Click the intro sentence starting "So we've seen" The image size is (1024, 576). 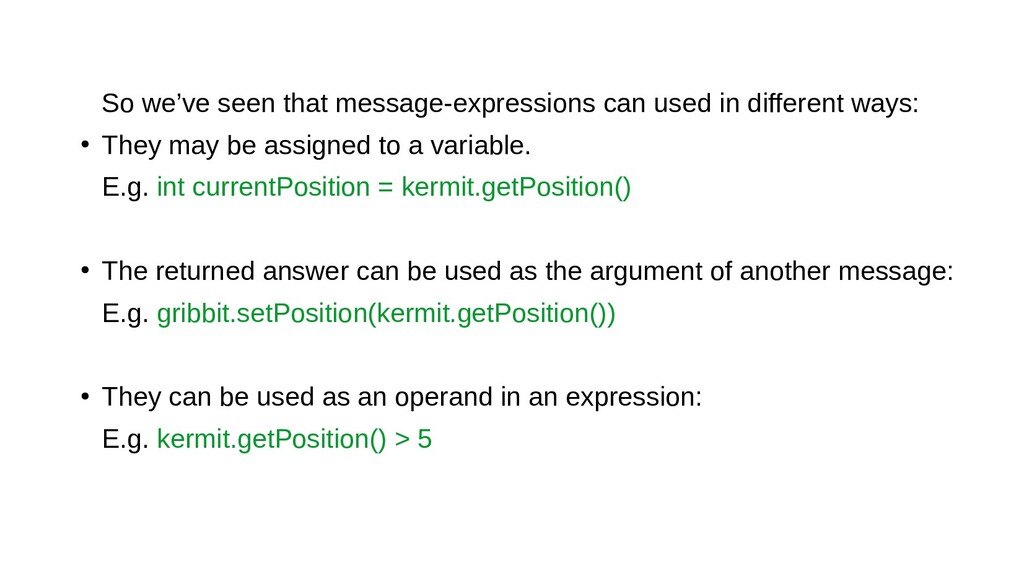click(x=510, y=104)
